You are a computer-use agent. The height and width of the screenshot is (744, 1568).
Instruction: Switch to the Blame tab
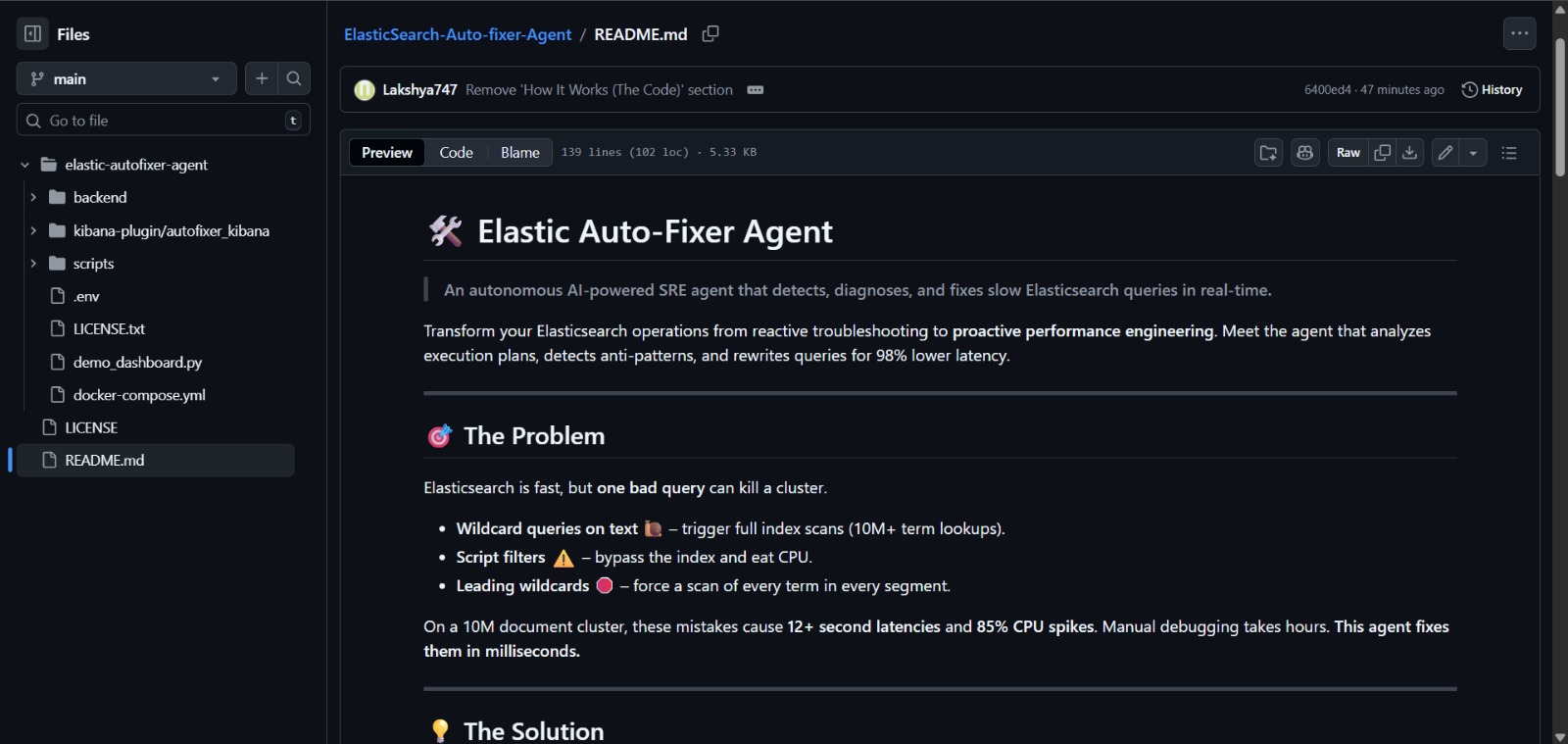coord(520,152)
